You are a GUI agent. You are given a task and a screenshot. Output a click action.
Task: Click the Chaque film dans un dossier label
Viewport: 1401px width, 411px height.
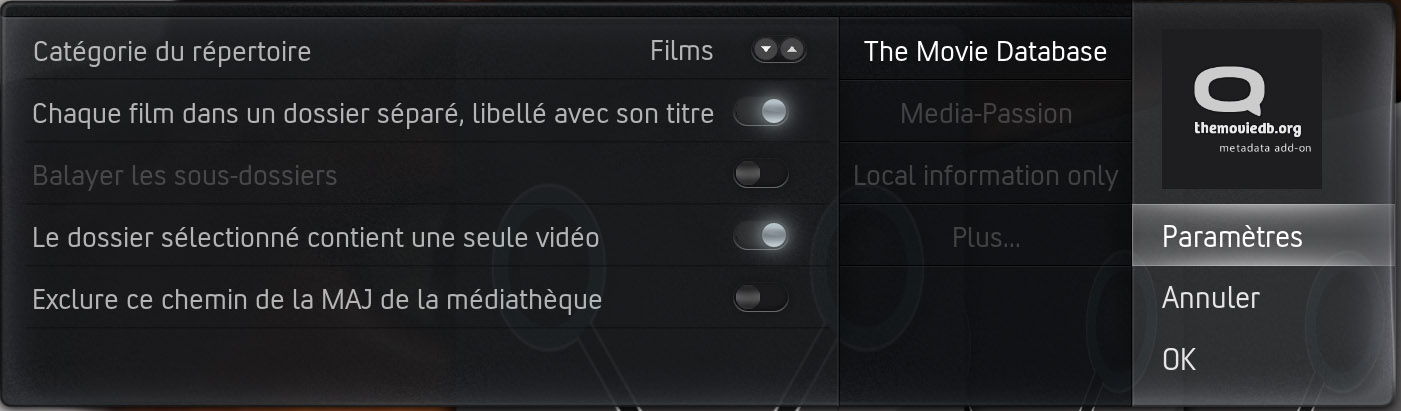click(x=373, y=113)
